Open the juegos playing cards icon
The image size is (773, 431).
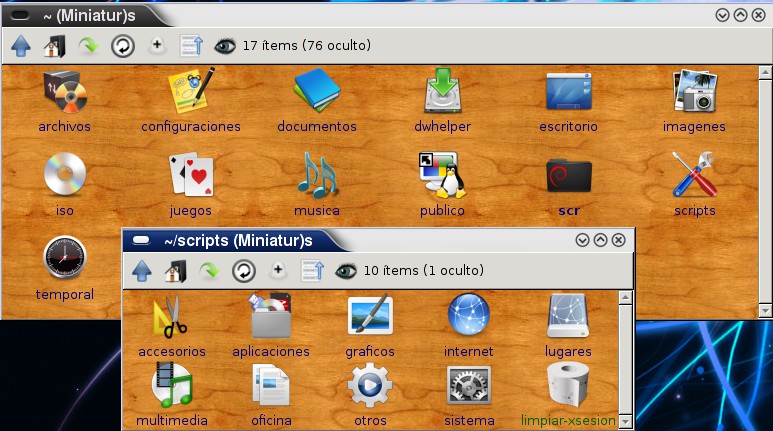[191, 175]
